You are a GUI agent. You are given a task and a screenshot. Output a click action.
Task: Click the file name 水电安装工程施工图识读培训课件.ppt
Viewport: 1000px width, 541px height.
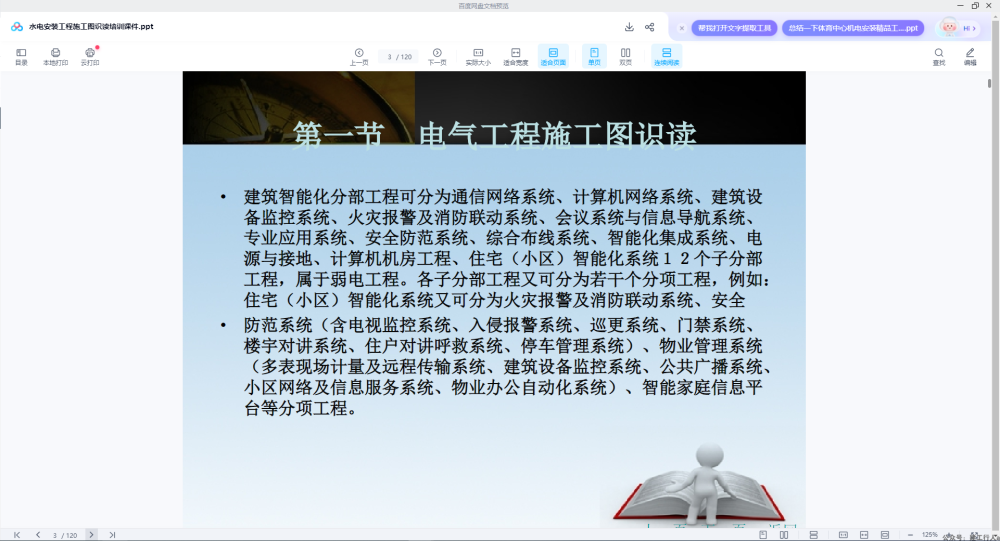click(91, 27)
